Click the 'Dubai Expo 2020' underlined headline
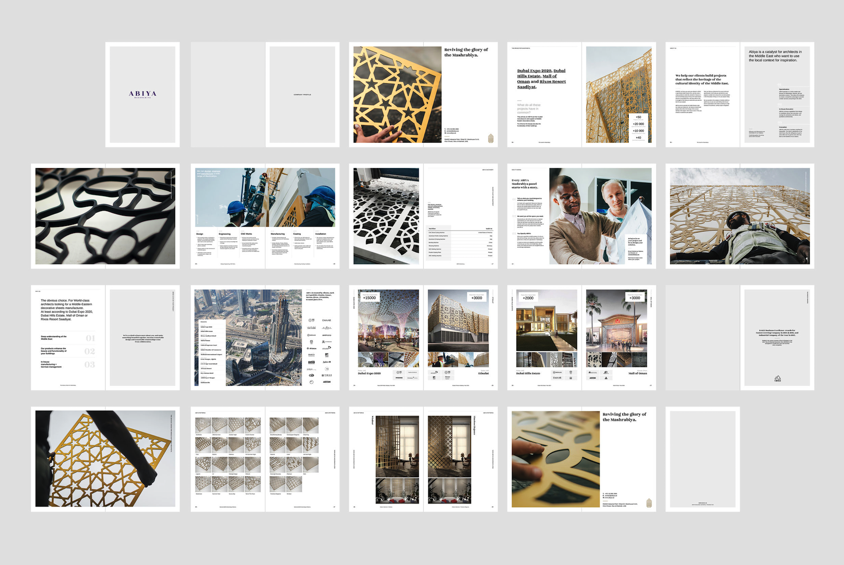 pos(541,79)
